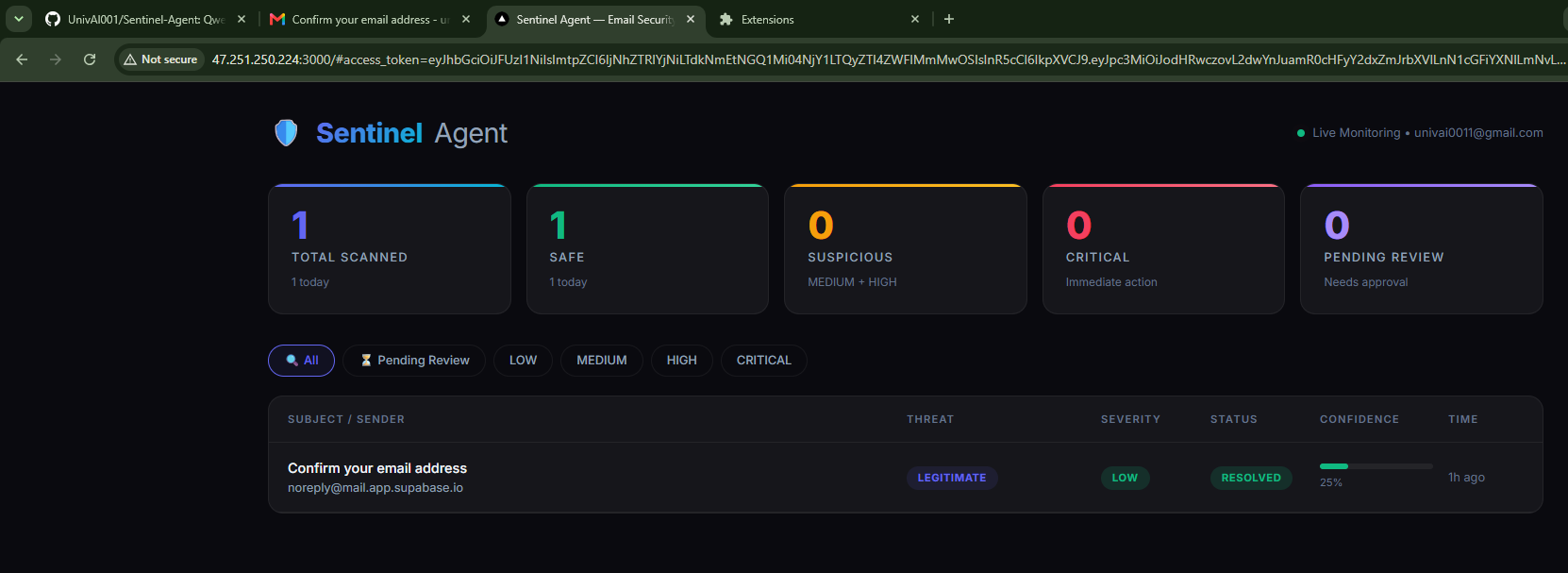Open the tab search dropdown arrow

point(19,19)
